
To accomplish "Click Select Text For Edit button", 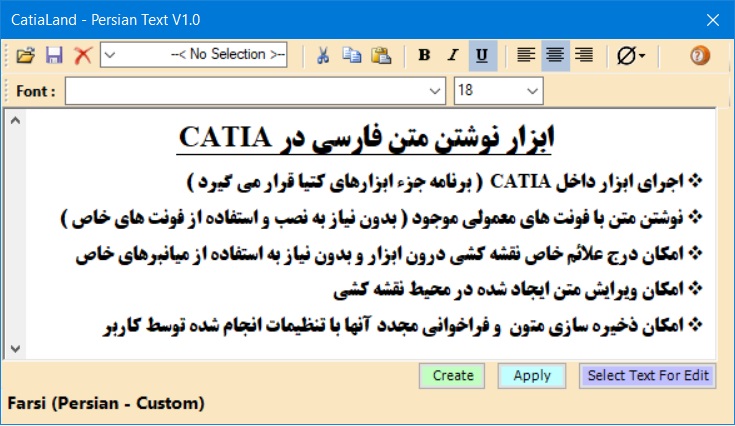I will tap(647, 375).
